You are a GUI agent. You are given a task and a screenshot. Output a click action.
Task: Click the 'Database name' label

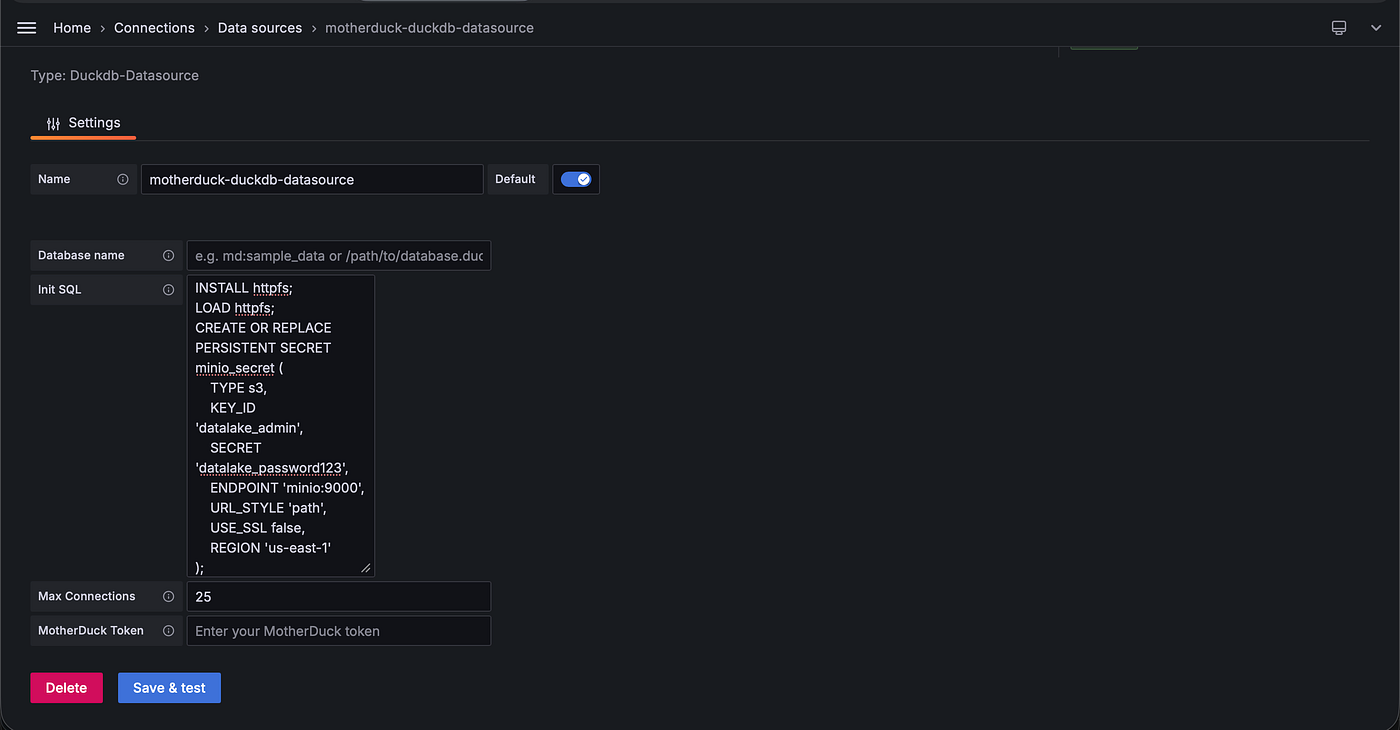(81, 255)
